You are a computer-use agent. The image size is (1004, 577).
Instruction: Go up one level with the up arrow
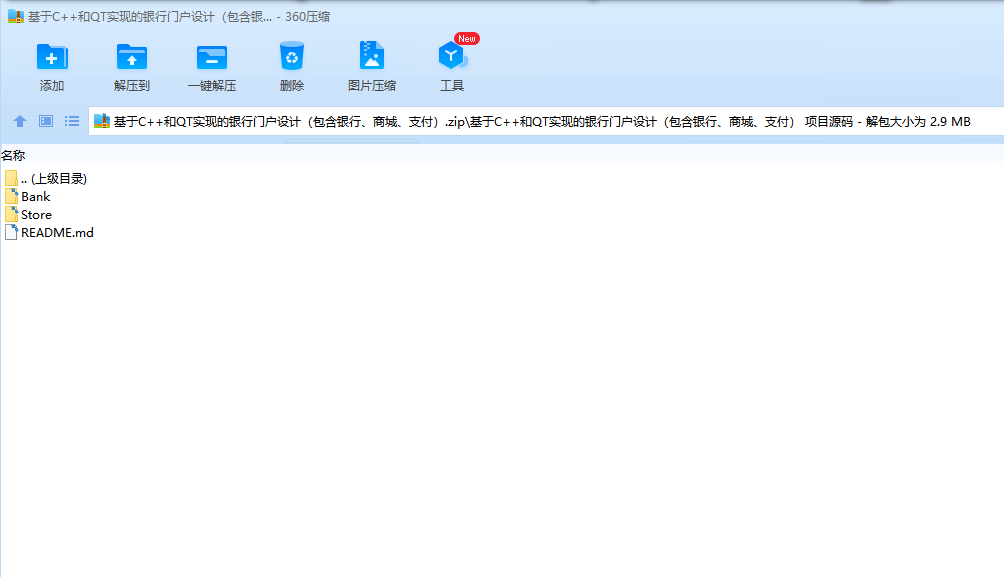[x=20, y=121]
